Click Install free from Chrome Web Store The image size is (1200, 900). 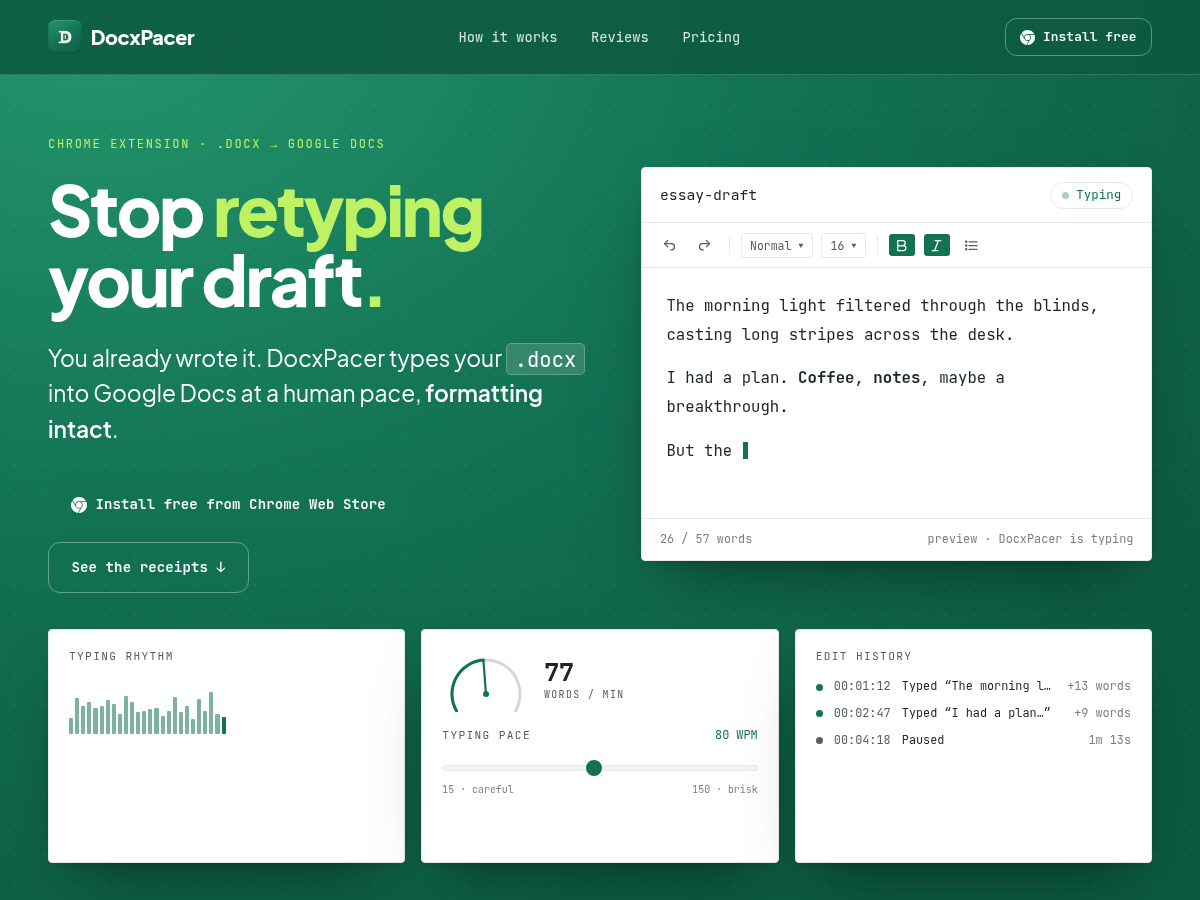[x=228, y=505]
